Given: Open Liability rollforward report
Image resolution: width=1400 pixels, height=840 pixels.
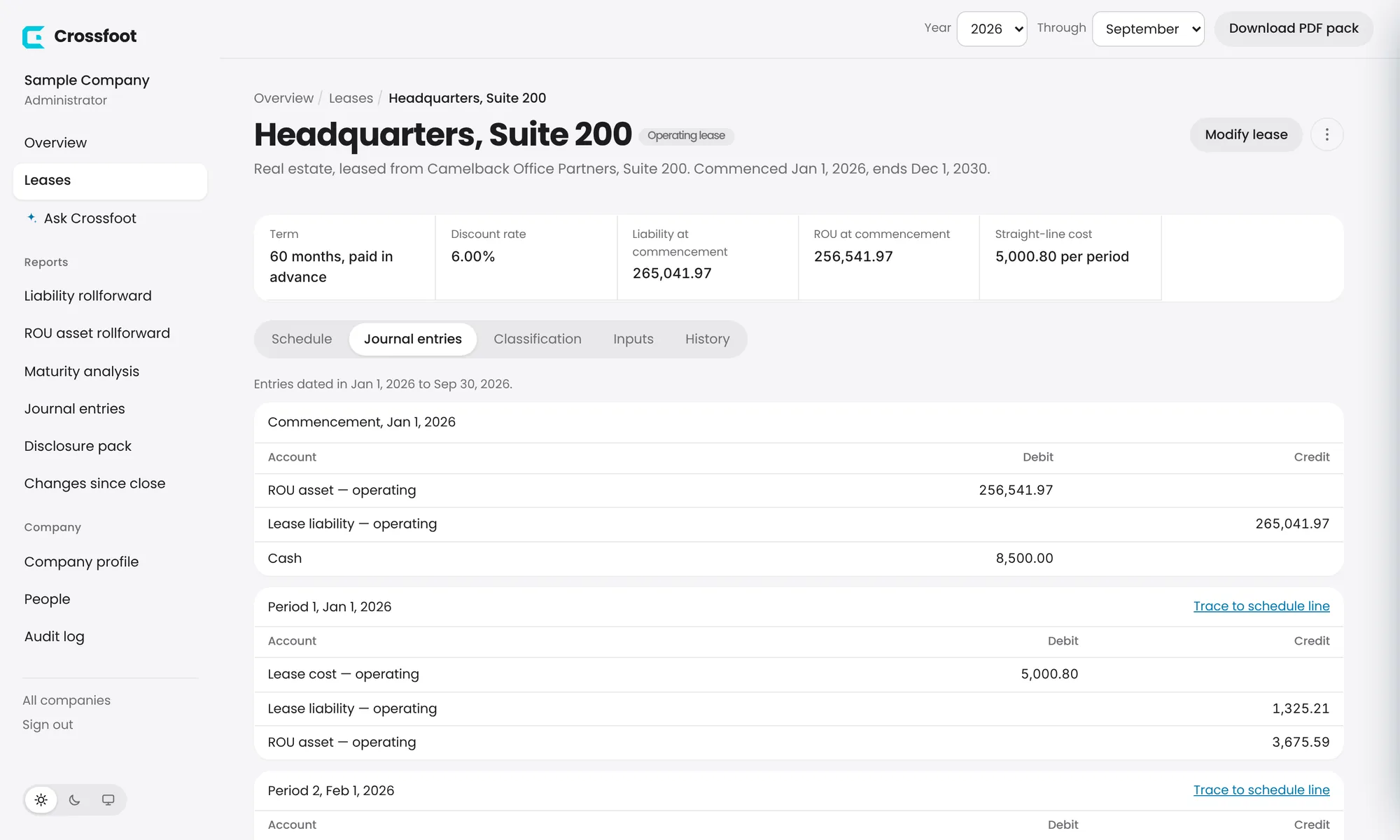Looking at the screenshot, I should click(88, 296).
